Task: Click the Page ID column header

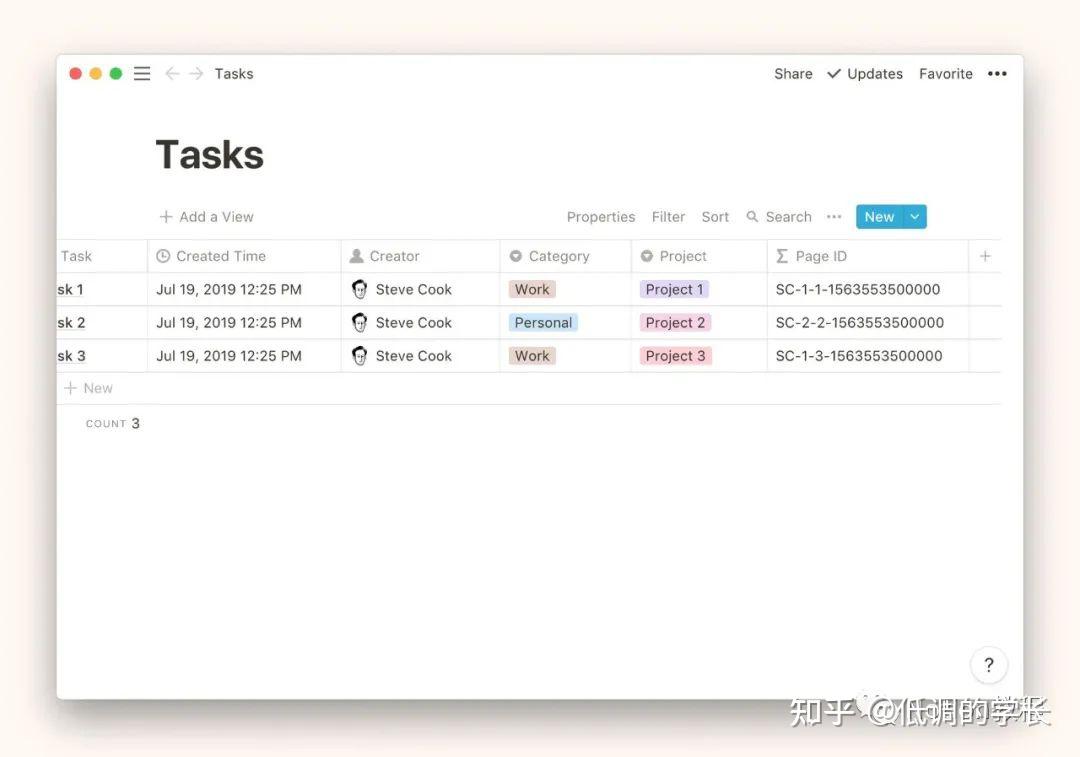Action: (867, 256)
